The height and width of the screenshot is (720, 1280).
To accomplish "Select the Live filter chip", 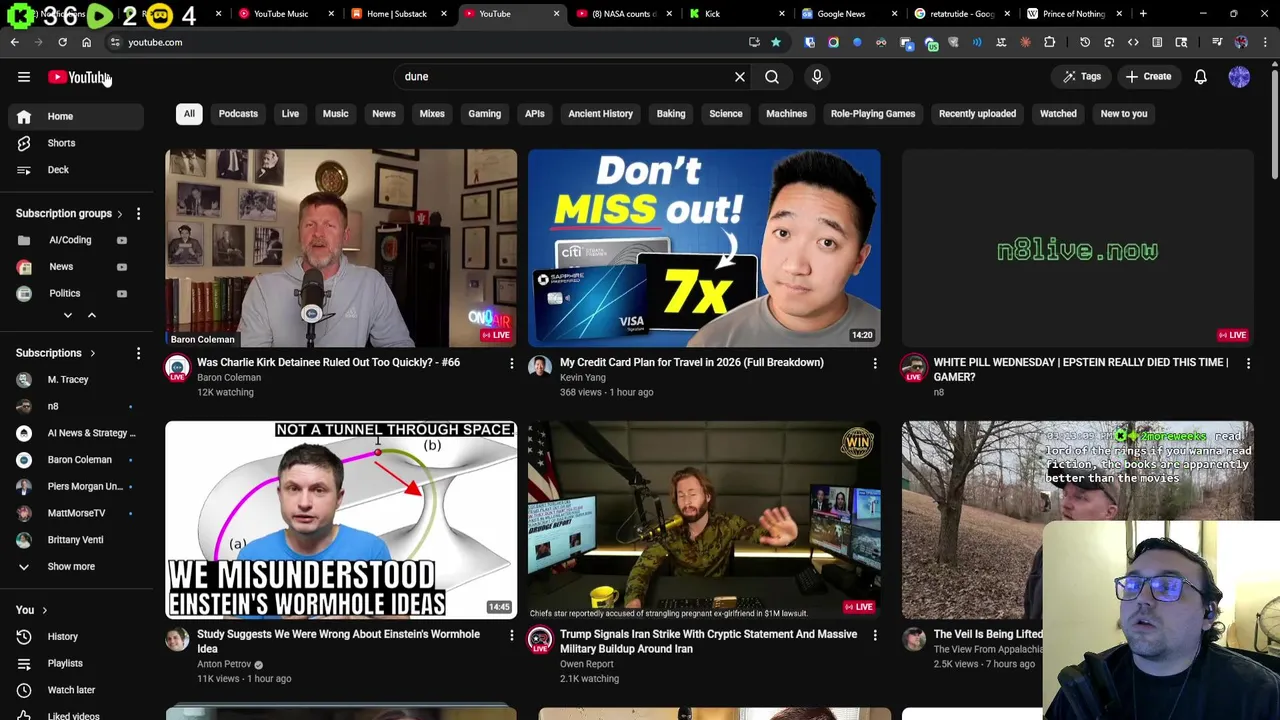I will [x=290, y=114].
